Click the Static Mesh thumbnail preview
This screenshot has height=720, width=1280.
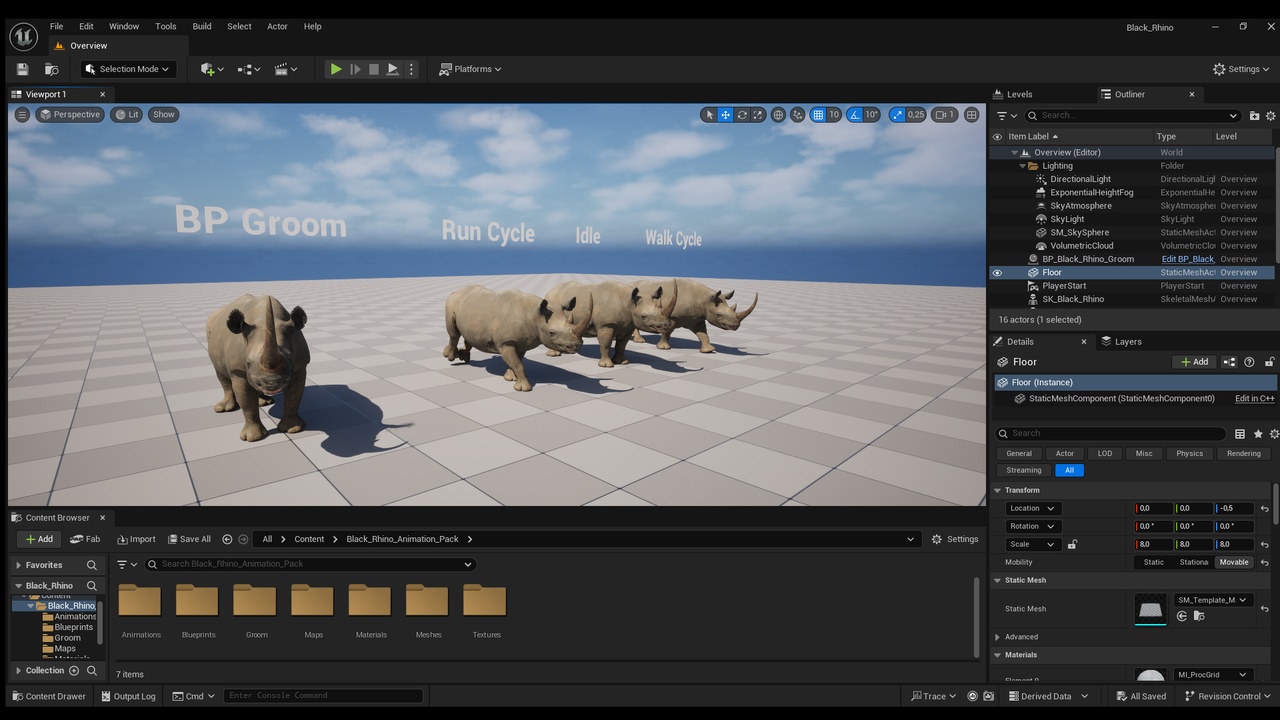[1151, 609]
